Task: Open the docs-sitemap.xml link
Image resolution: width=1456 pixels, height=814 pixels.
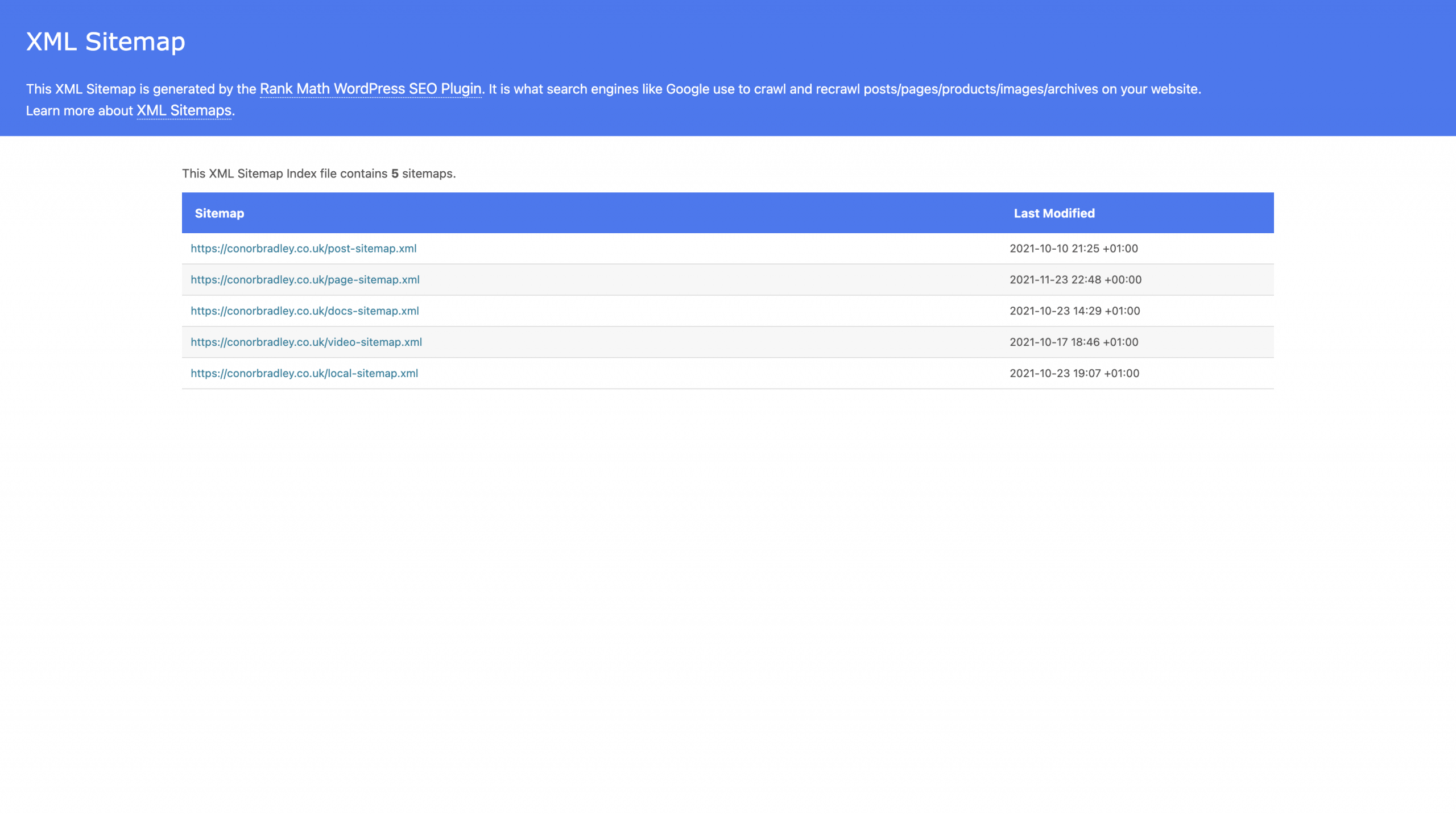Action: point(304,311)
